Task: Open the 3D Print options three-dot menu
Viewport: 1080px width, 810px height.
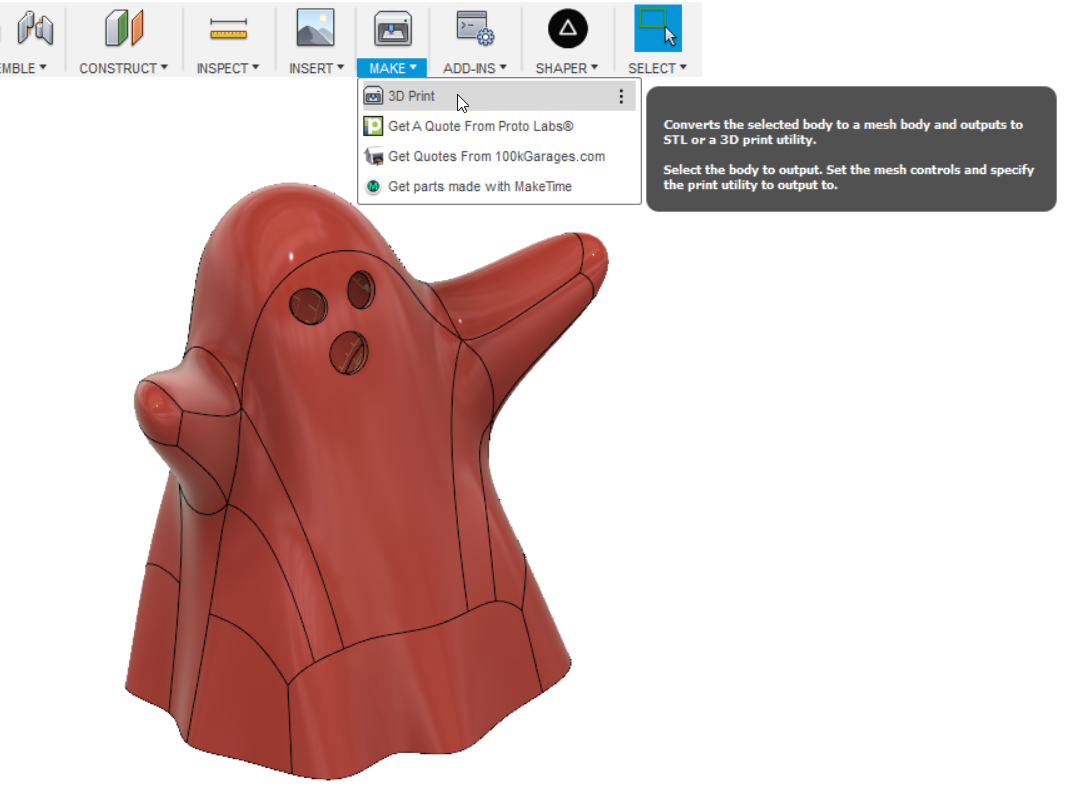Action: 621,96
